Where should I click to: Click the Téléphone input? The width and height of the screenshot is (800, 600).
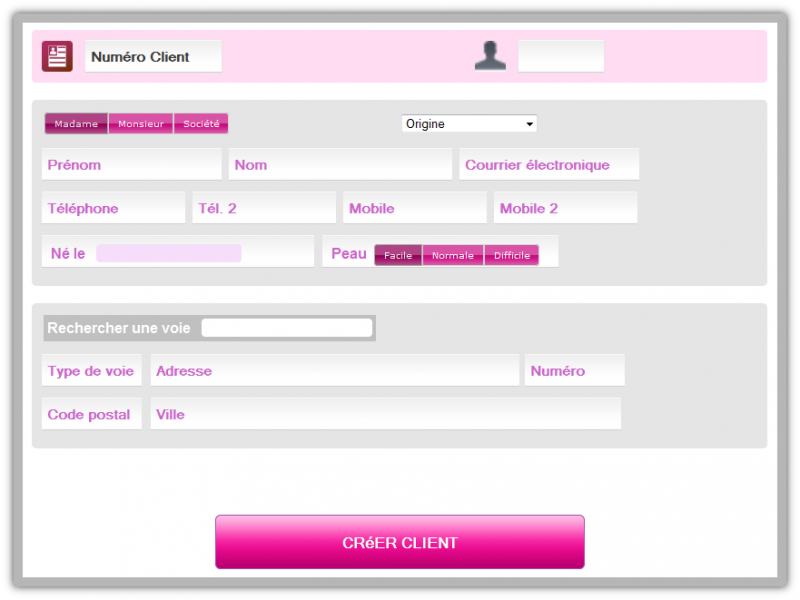point(113,207)
